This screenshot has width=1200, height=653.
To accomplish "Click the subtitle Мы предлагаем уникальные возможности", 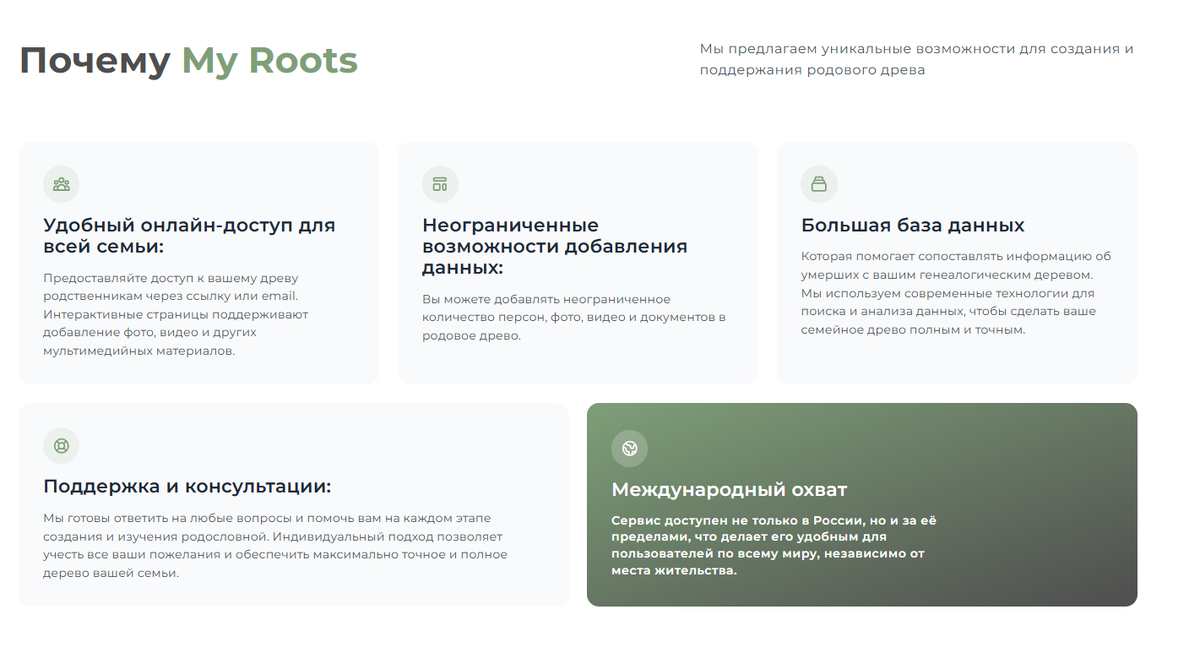I will pyautogui.click(x=917, y=59).
